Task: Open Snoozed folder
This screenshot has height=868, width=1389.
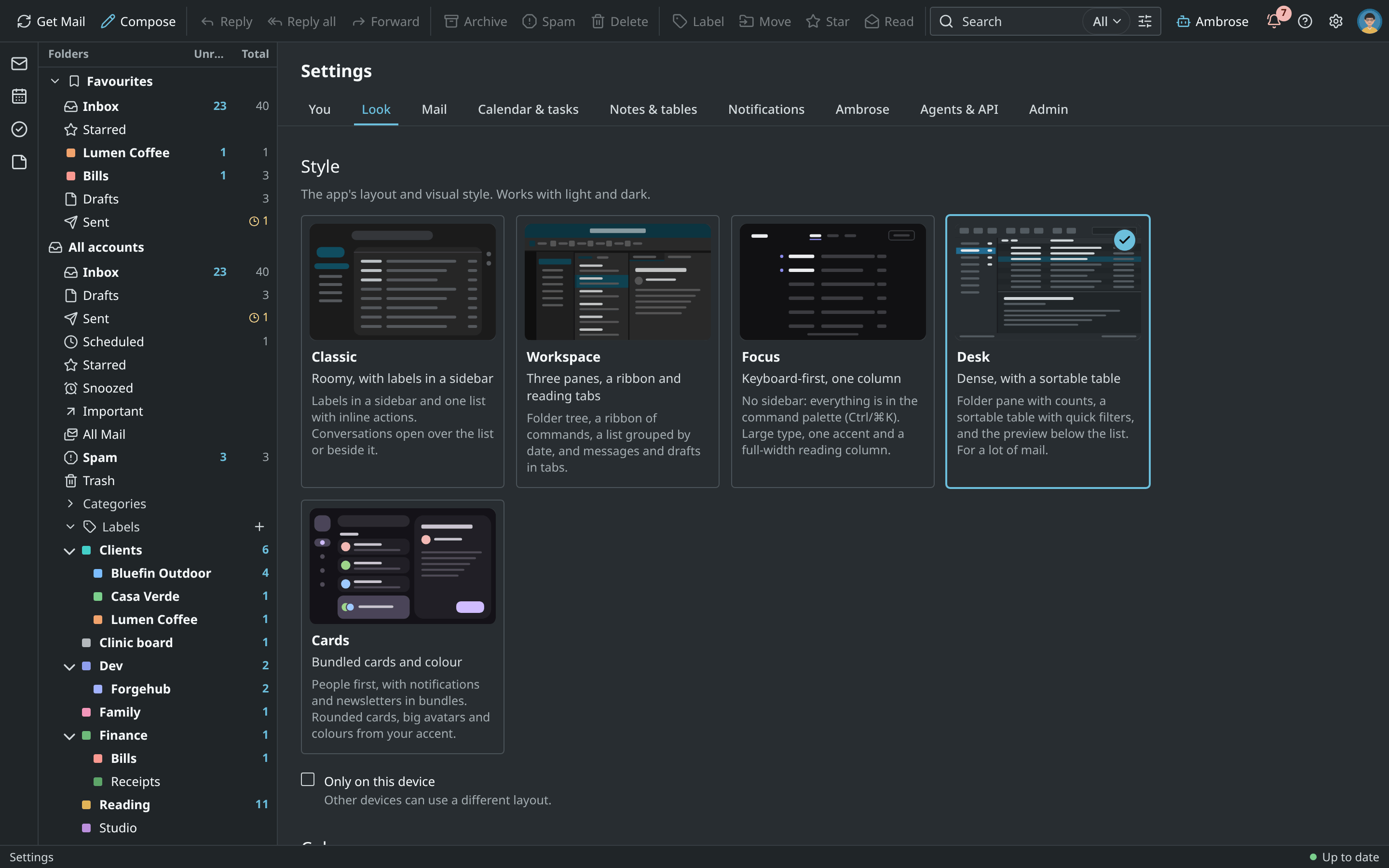Action: [x=158, y=388]
